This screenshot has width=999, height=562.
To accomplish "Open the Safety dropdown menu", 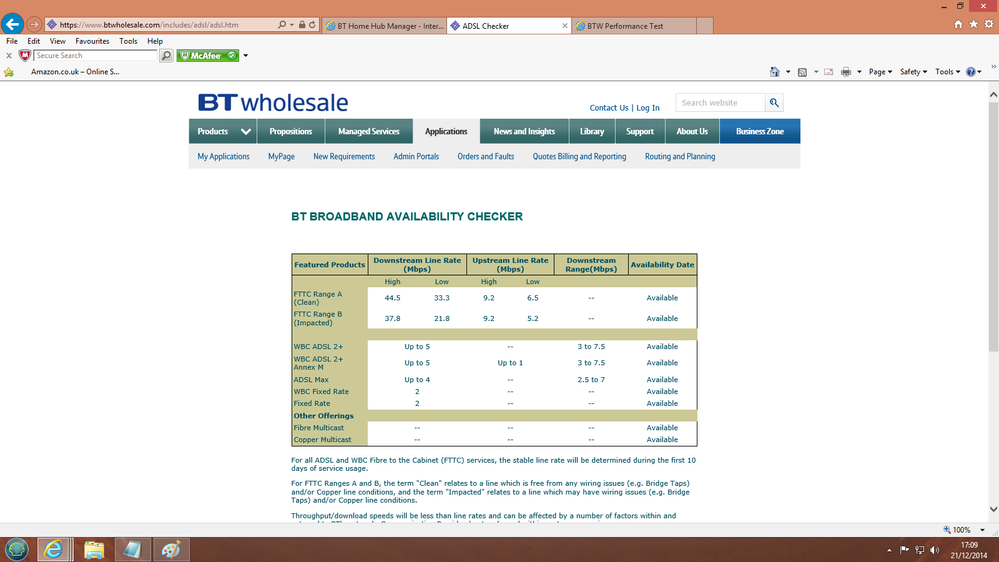I will [x=913, y=72].
